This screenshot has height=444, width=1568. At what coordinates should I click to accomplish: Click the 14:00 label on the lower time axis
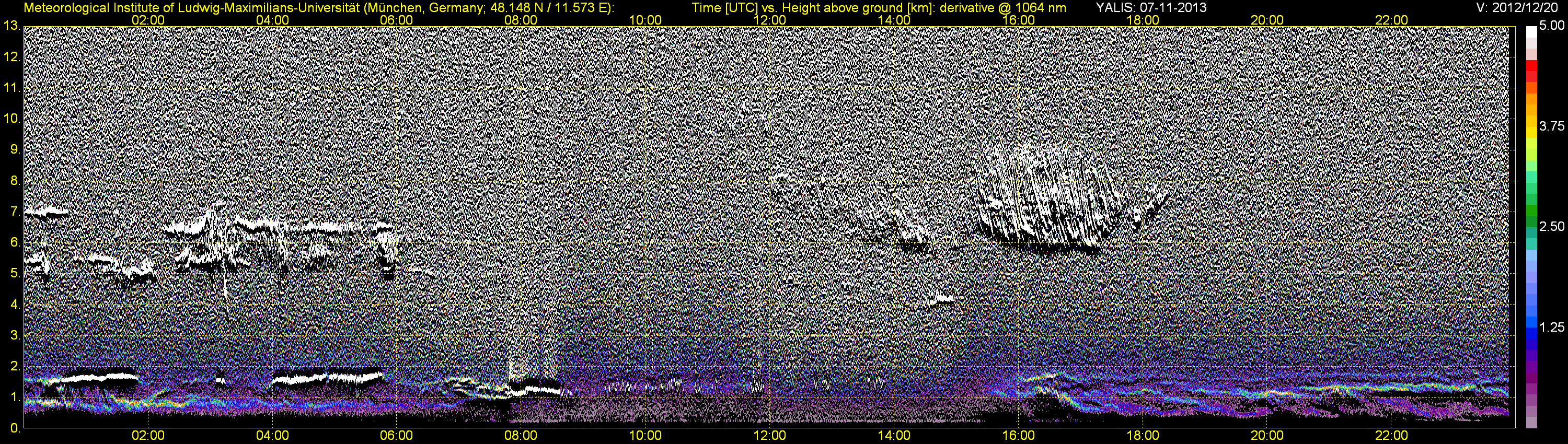pos(894,436)
